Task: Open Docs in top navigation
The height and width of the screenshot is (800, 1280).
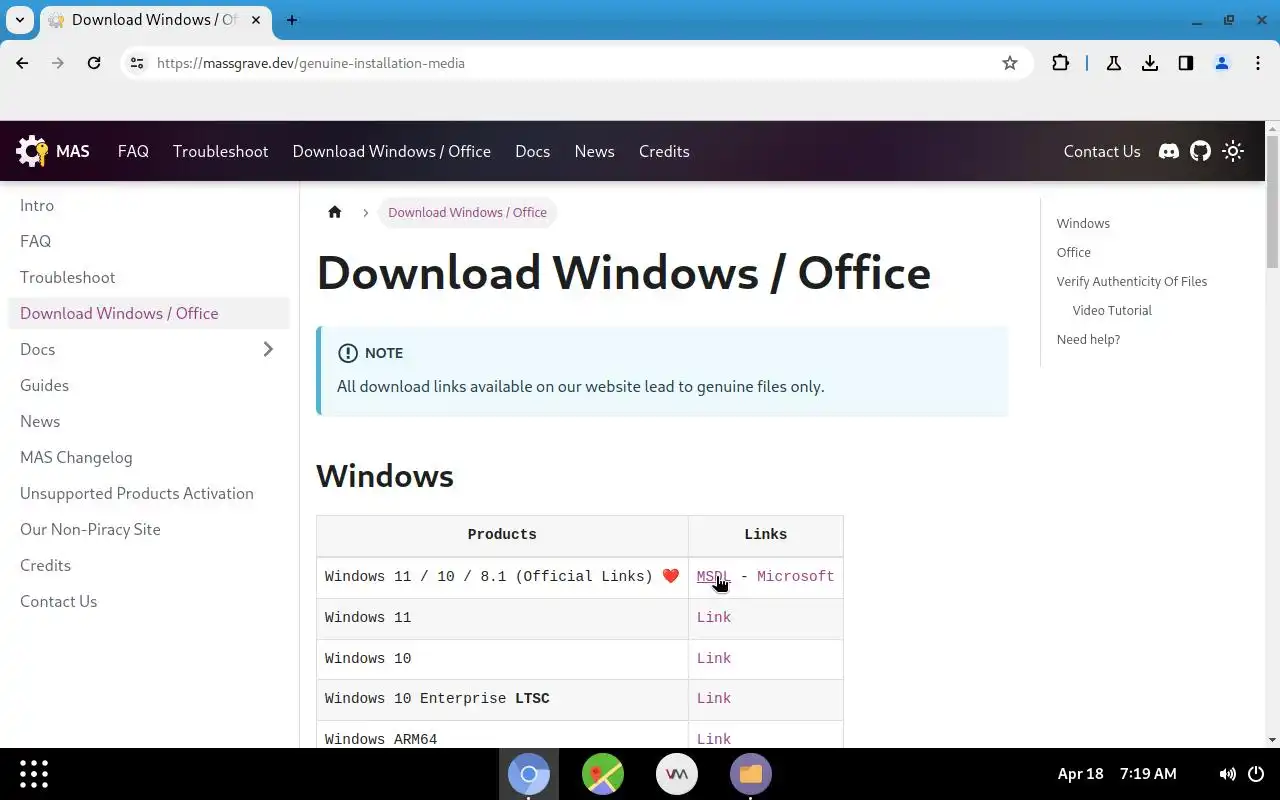Action: (532, 151)
